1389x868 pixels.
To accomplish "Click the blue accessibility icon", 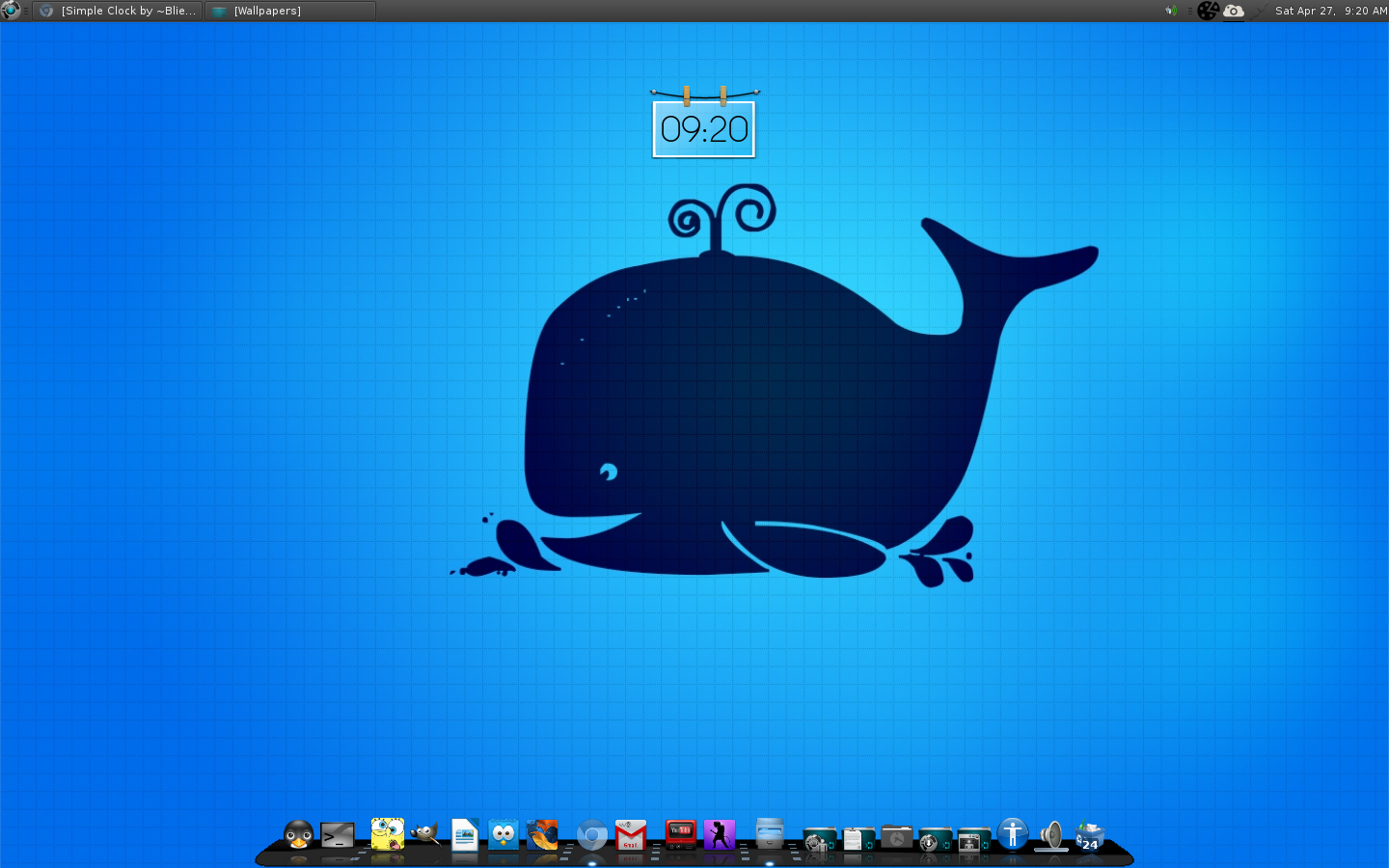I will 1013,833.
